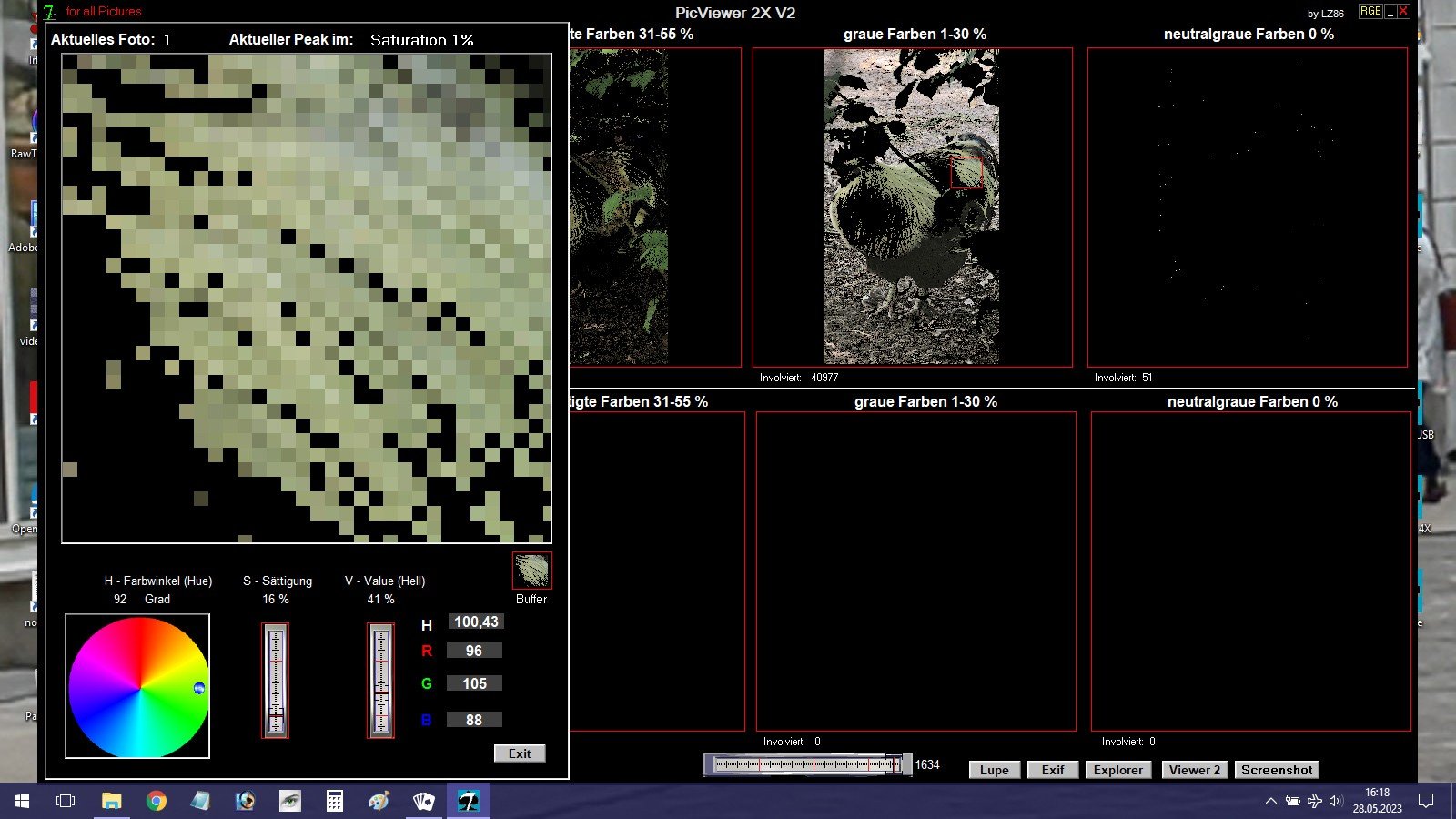Screen dimensions: 1456x819
Task: Open Google Chrome from the taskbar
Action: point(157,801)
